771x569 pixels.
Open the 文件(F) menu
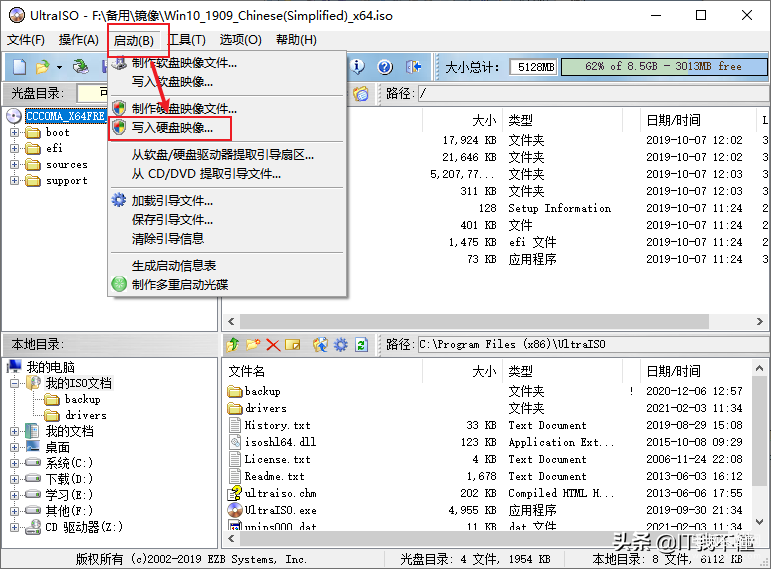(x=26, y=40)
